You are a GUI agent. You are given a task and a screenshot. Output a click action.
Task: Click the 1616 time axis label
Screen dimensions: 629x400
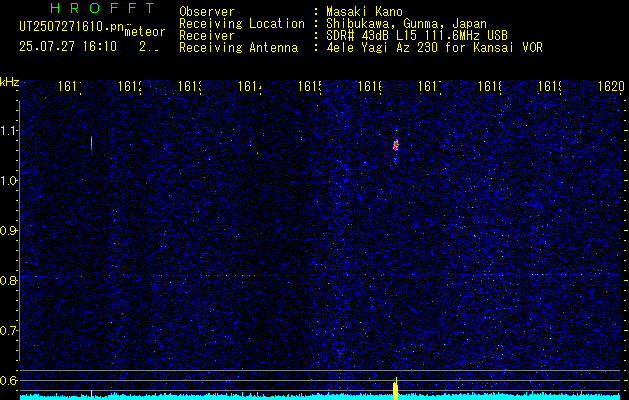[x=370, y=86]
